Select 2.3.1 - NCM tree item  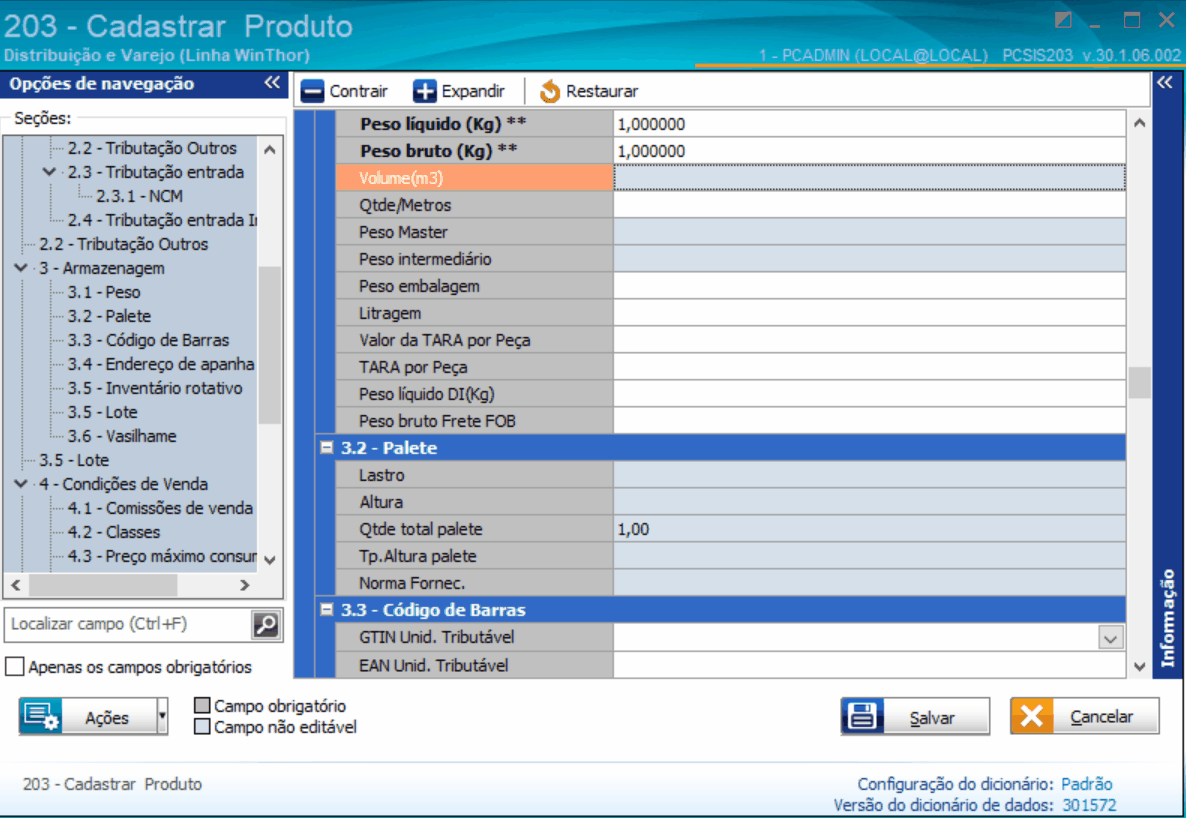click(x=139, y=196)
